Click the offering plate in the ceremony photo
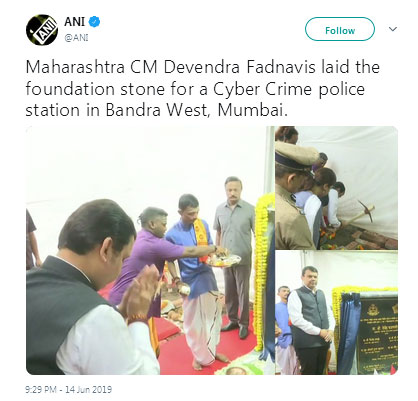 pyautogui.click(x=223, y=261)
